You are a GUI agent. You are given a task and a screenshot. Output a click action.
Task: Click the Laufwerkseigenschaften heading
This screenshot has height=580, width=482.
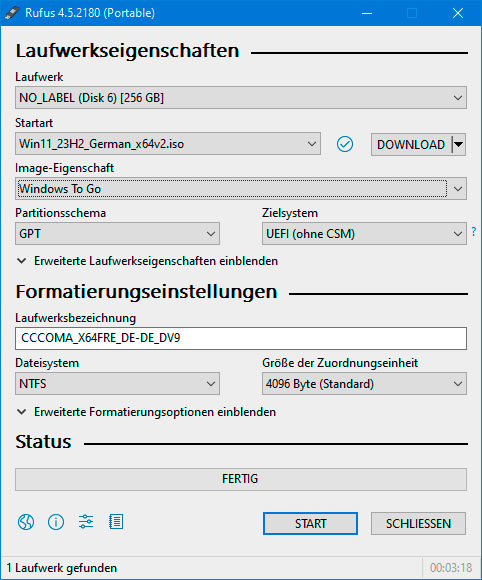click(x=128, y=51)
